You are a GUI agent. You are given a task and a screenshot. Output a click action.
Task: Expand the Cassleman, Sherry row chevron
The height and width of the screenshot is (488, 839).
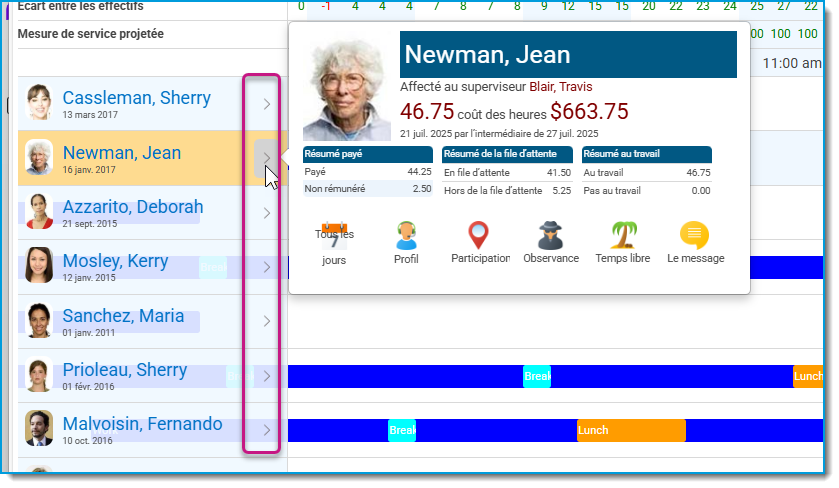[x=266, y=104]
